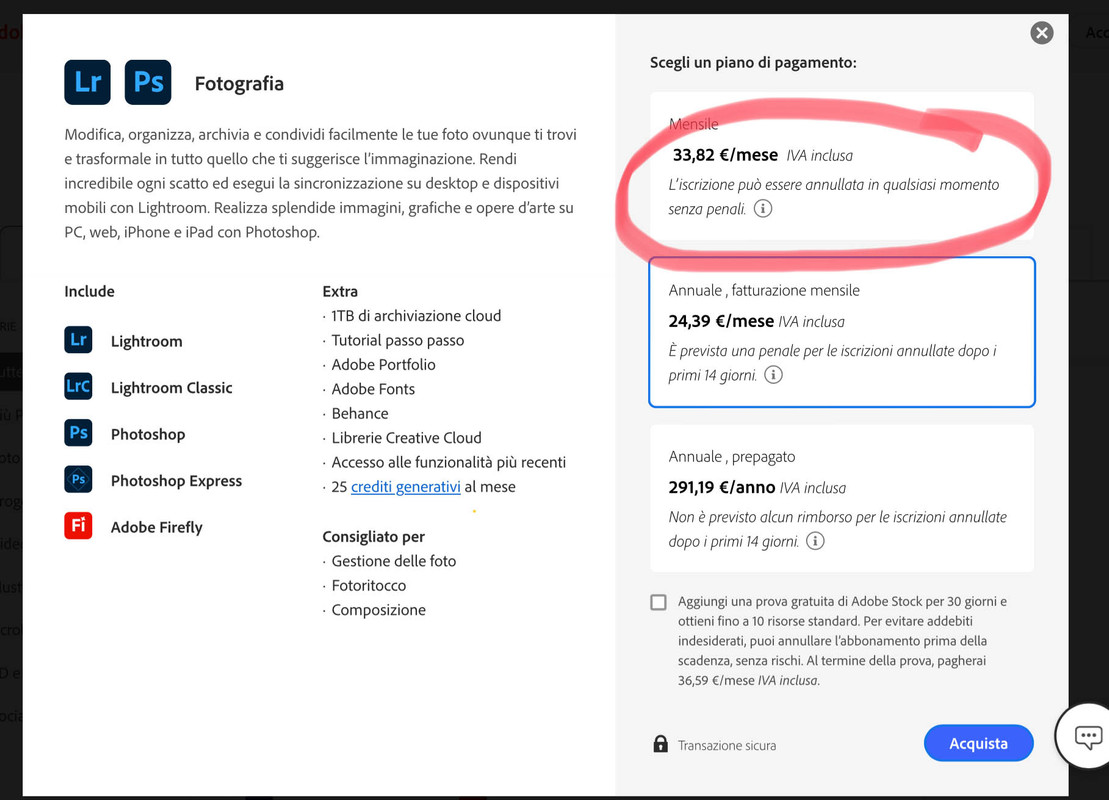Click the 291,19 €/anno price
The image size is (1109, 800).
(x=721, y=487)
